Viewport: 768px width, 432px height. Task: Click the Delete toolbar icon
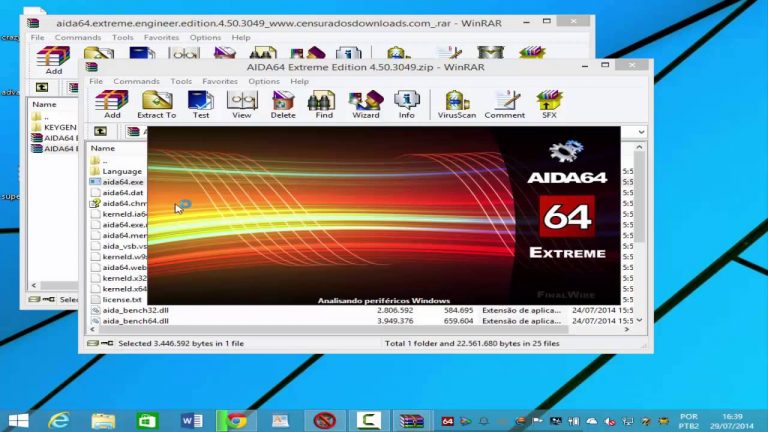283,104
